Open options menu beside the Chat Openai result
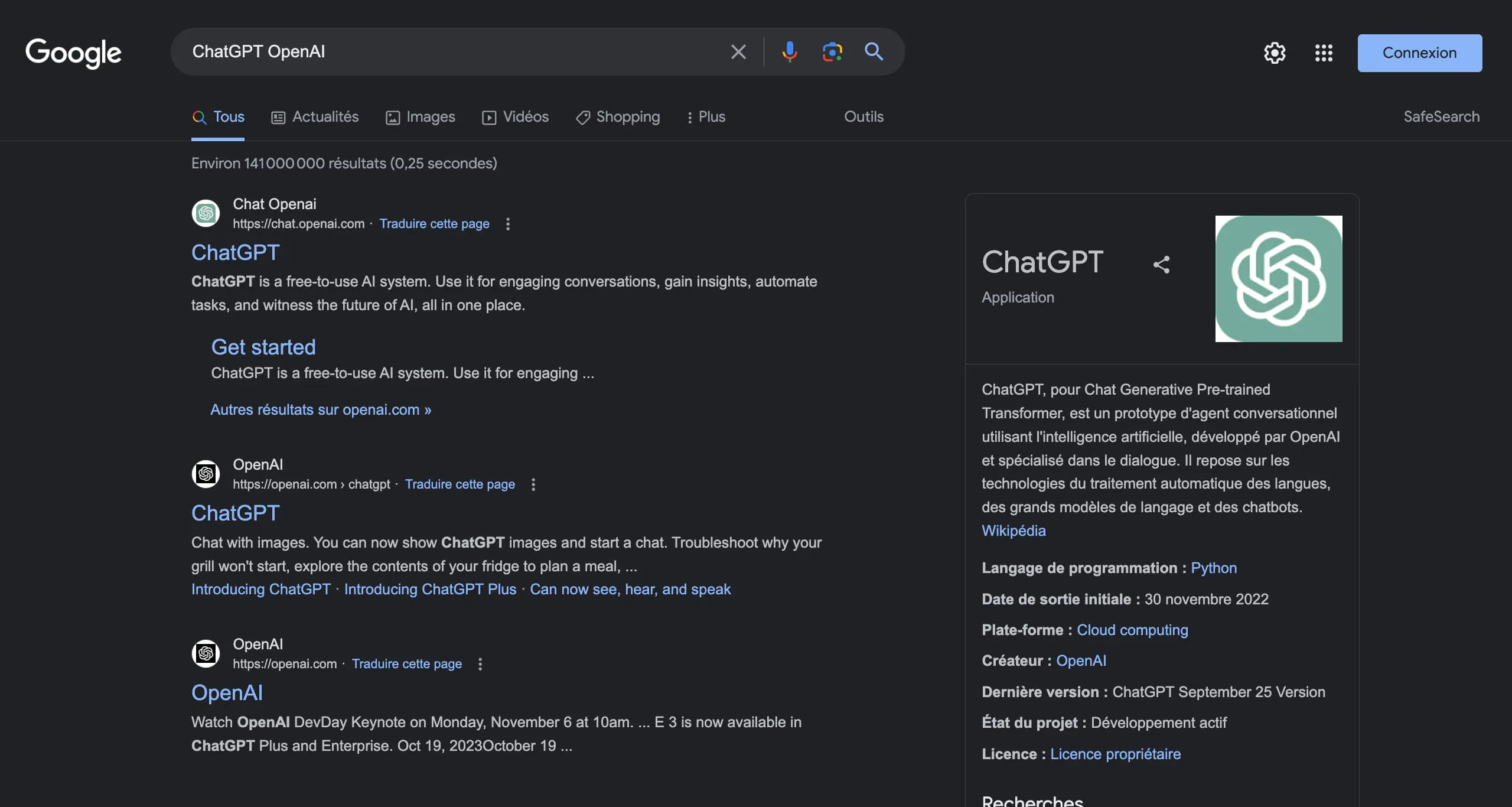The image size is (1512, 807). point(507,224)
